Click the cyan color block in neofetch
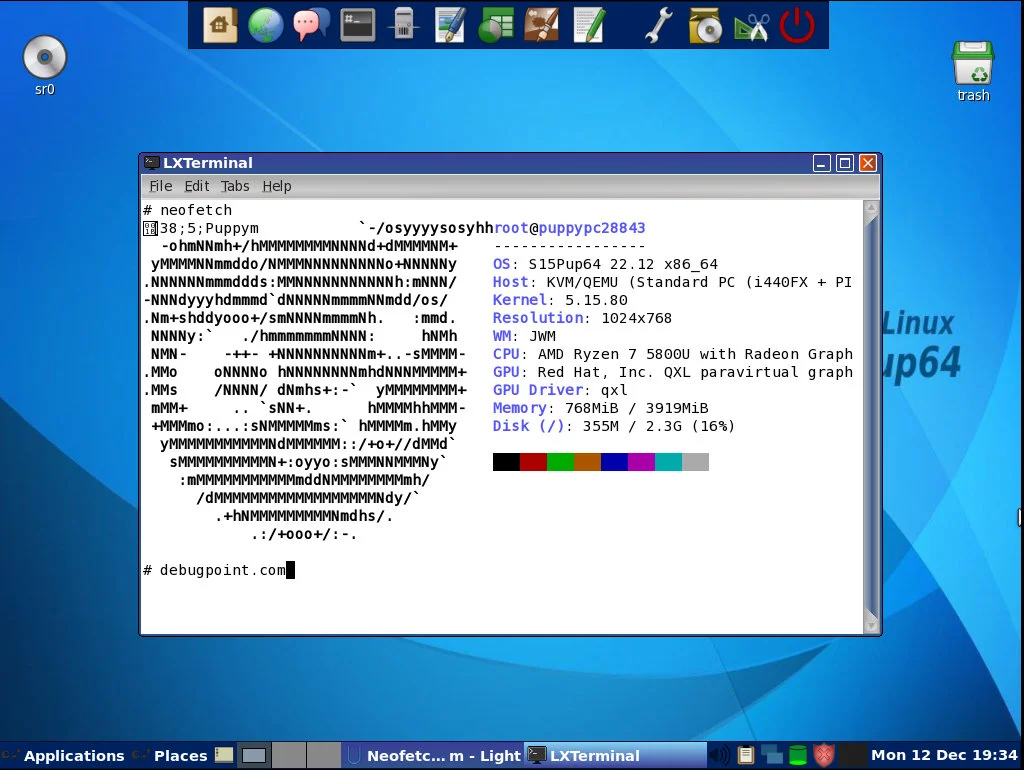This screenshot has height=770, width=1024. point(668,462)
